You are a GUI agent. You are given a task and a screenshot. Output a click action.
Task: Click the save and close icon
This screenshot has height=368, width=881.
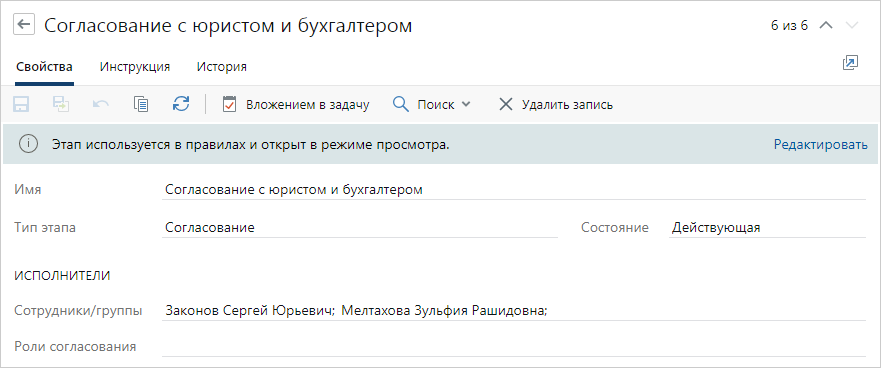61,105
